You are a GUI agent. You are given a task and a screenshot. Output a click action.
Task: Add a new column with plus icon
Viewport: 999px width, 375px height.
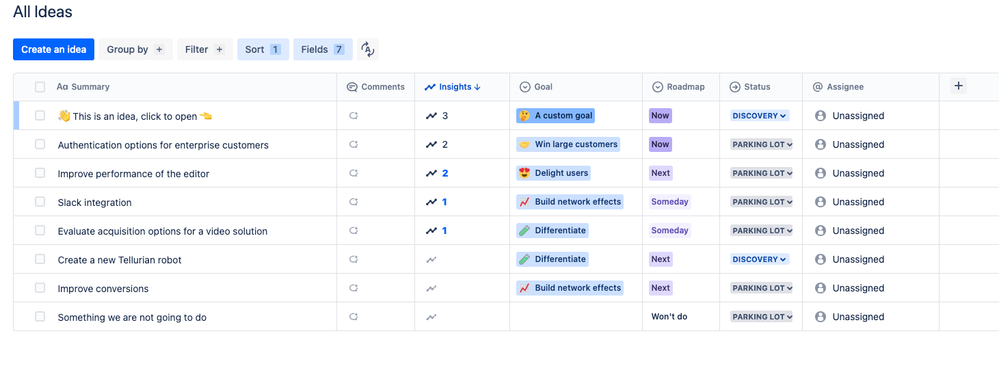pos(958,86)
